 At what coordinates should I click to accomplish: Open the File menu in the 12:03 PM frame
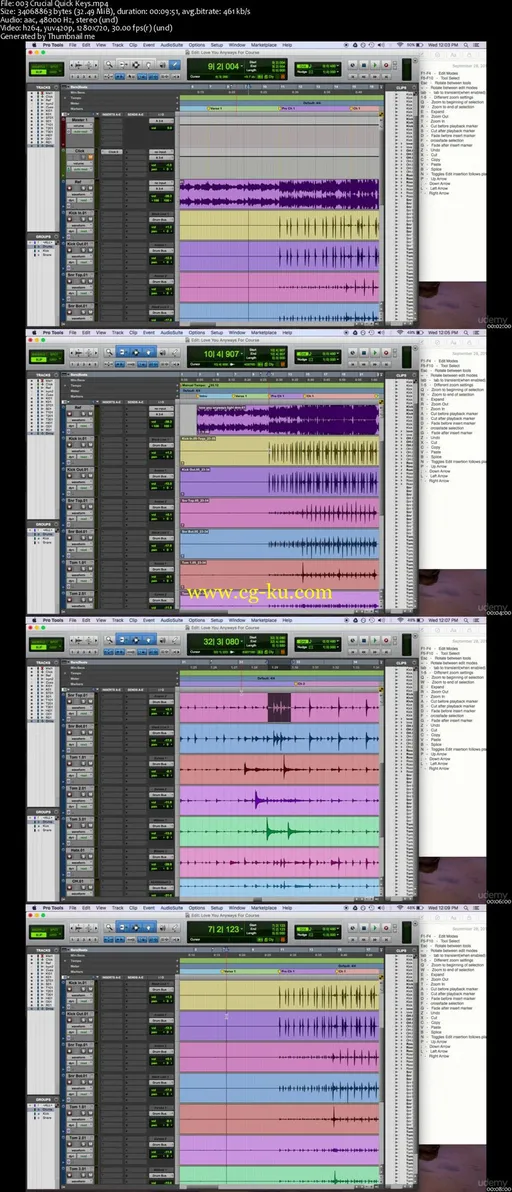click(73, 45)
